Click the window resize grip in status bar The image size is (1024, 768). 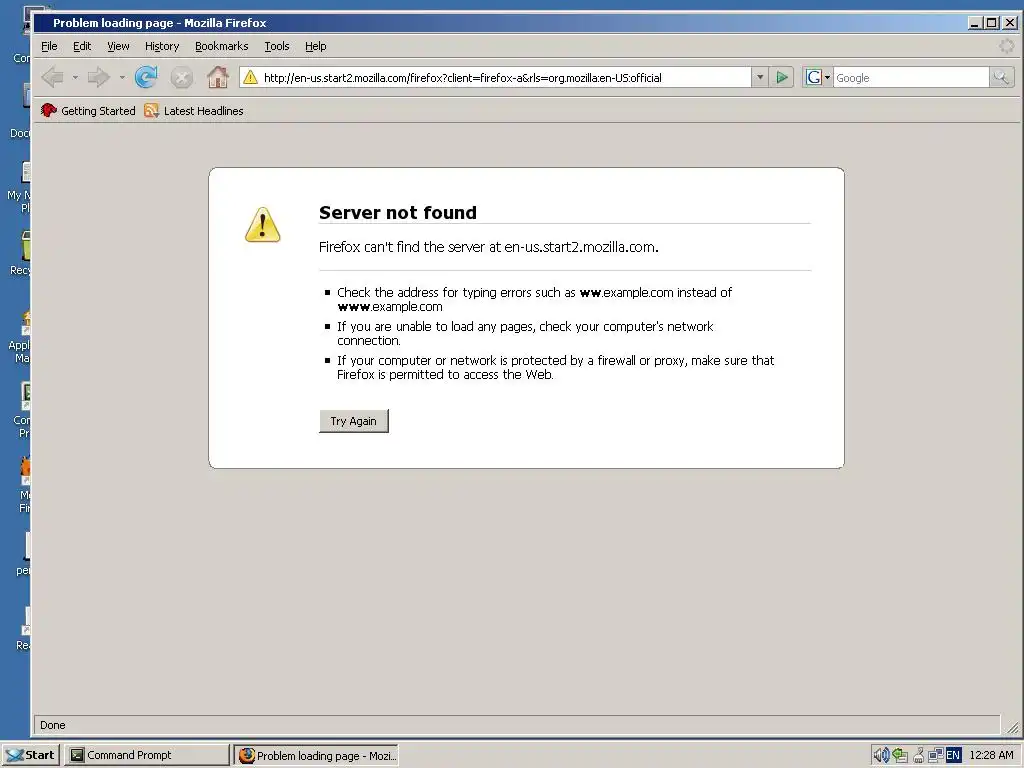(1012, 726)
